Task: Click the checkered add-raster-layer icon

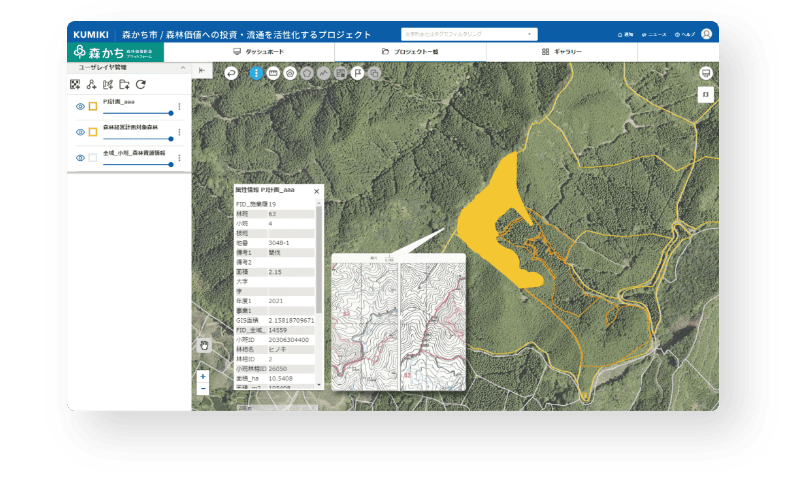Action: pos(75,85)
